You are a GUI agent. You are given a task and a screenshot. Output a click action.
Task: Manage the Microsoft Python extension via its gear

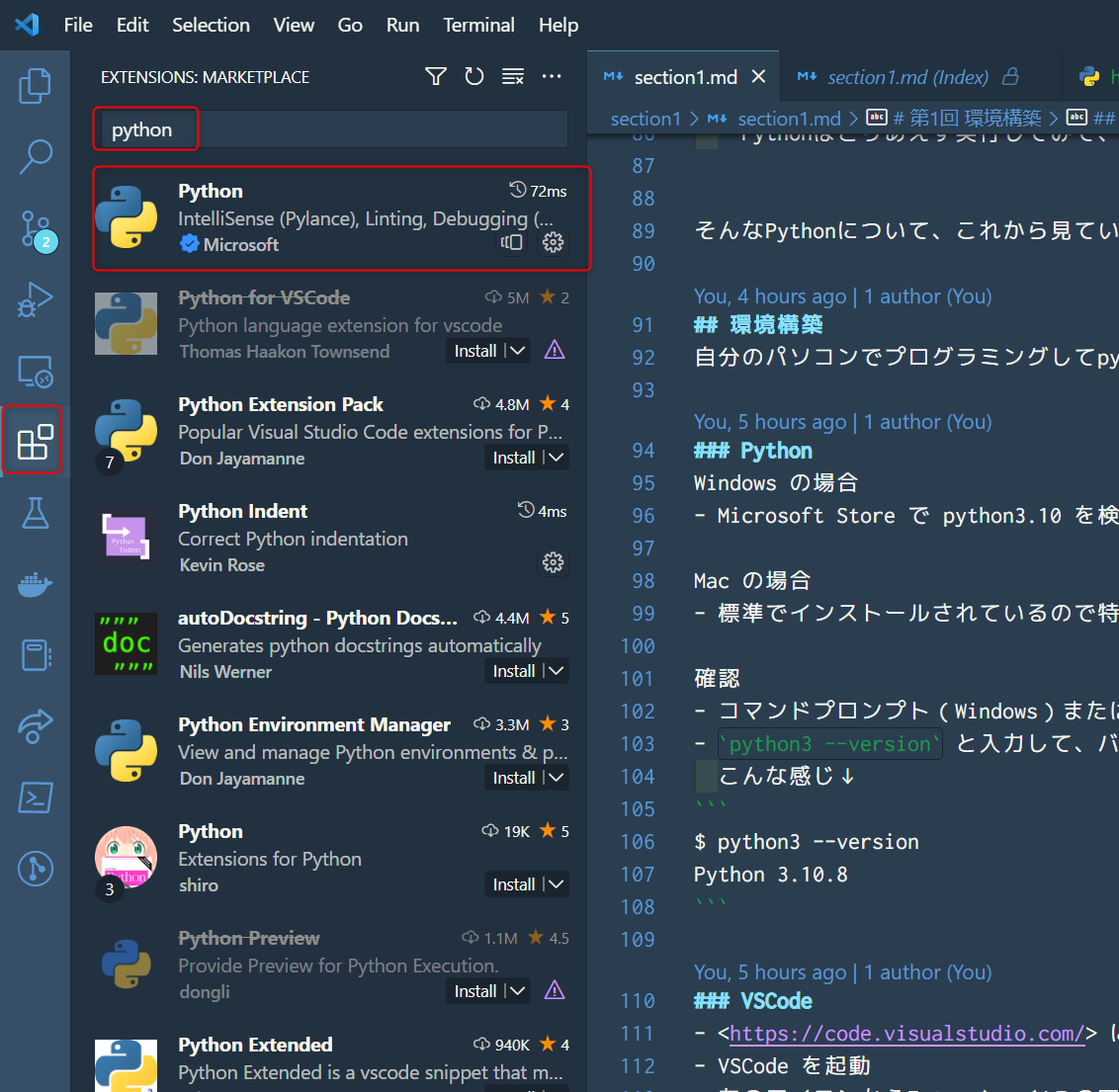[x=553, y=242]
